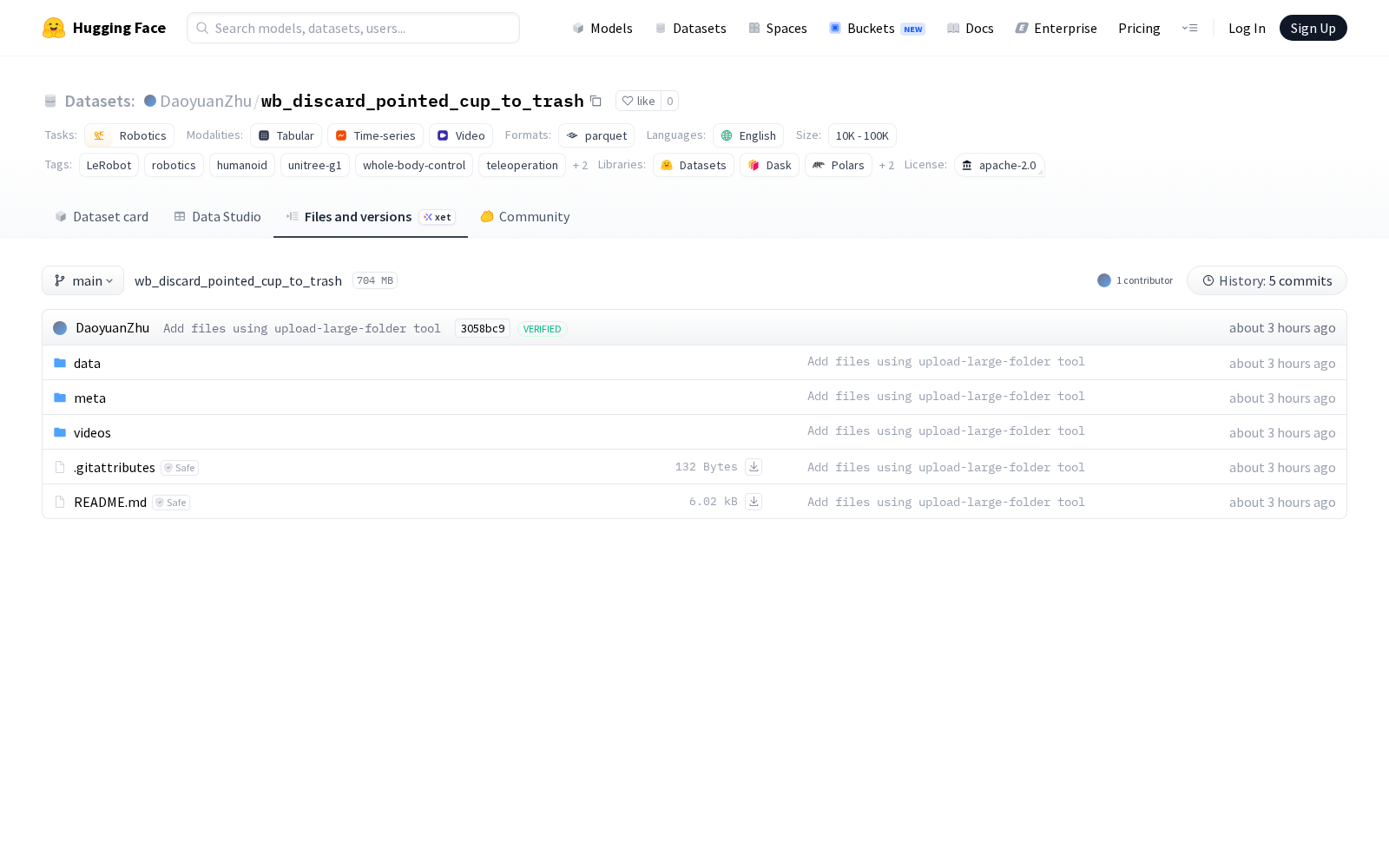Image resolution: width=1389 pixels, height=868 pixels.
Task: Show the 2 additional libraries
Action: tap(886, 165)
